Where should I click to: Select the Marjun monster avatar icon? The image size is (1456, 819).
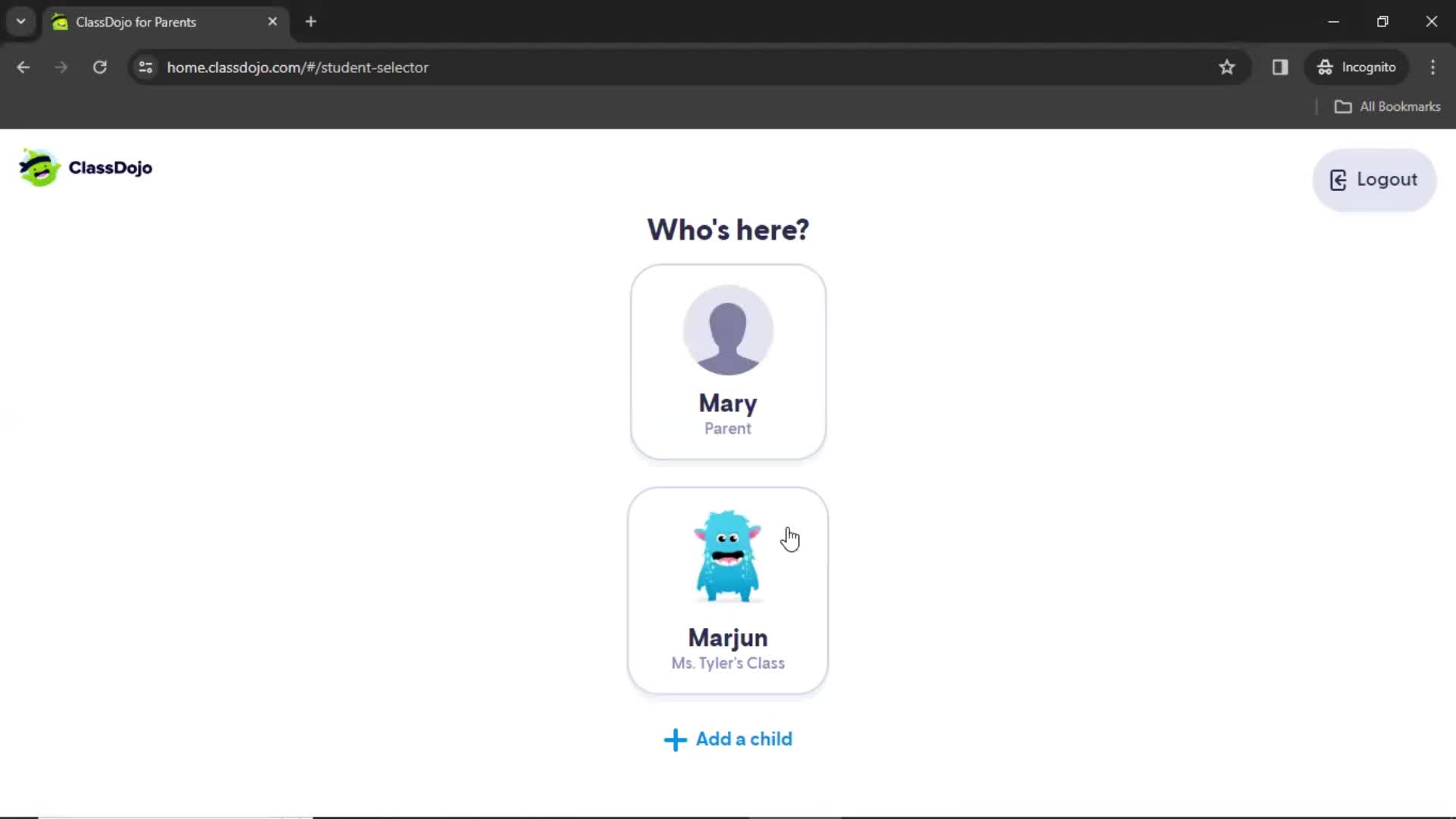[728, 556]
